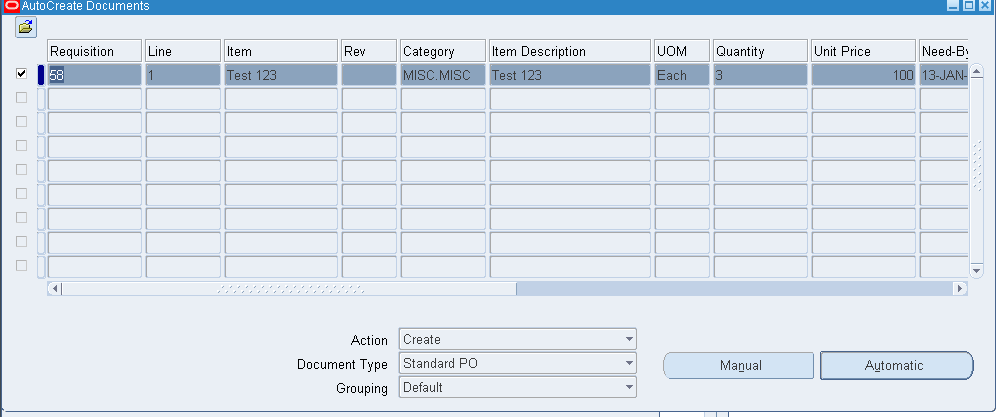Uncheck the checkbox for requisition 58

tap(22, 74)
